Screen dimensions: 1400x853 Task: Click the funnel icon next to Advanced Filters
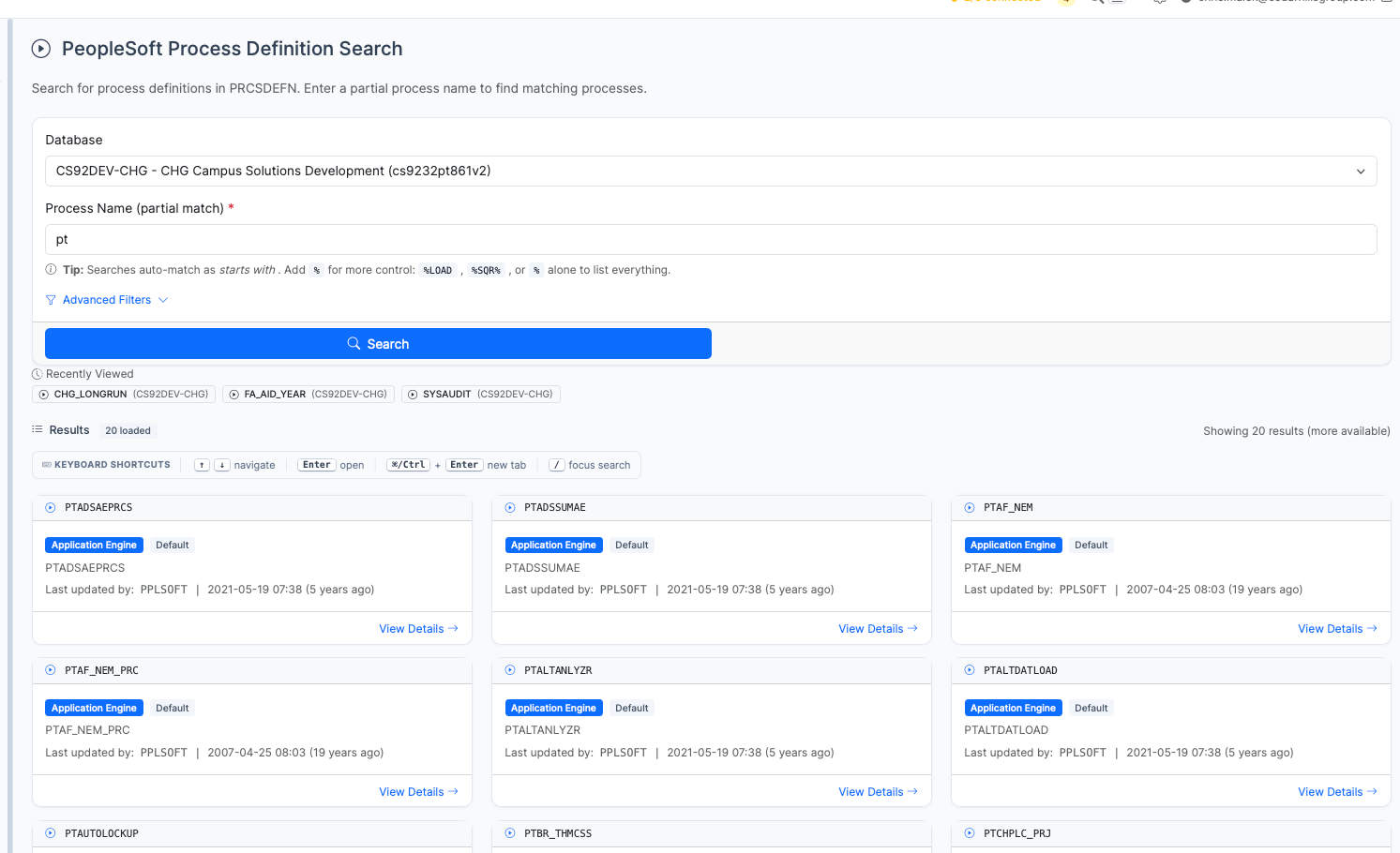[x=51, y=300]
